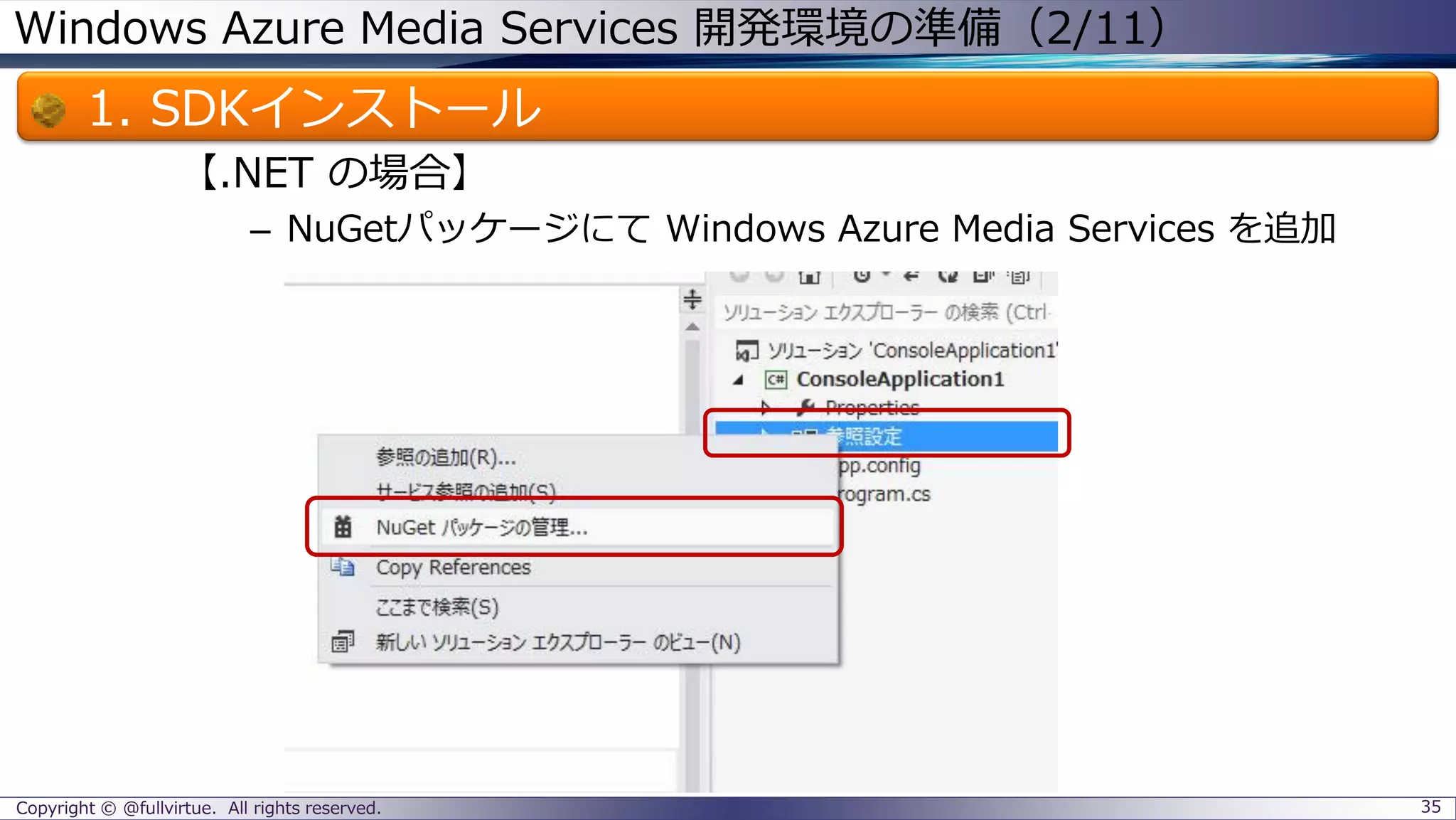
Task: Select ここまで検索(S) menu entry
Action: point(437,607)
